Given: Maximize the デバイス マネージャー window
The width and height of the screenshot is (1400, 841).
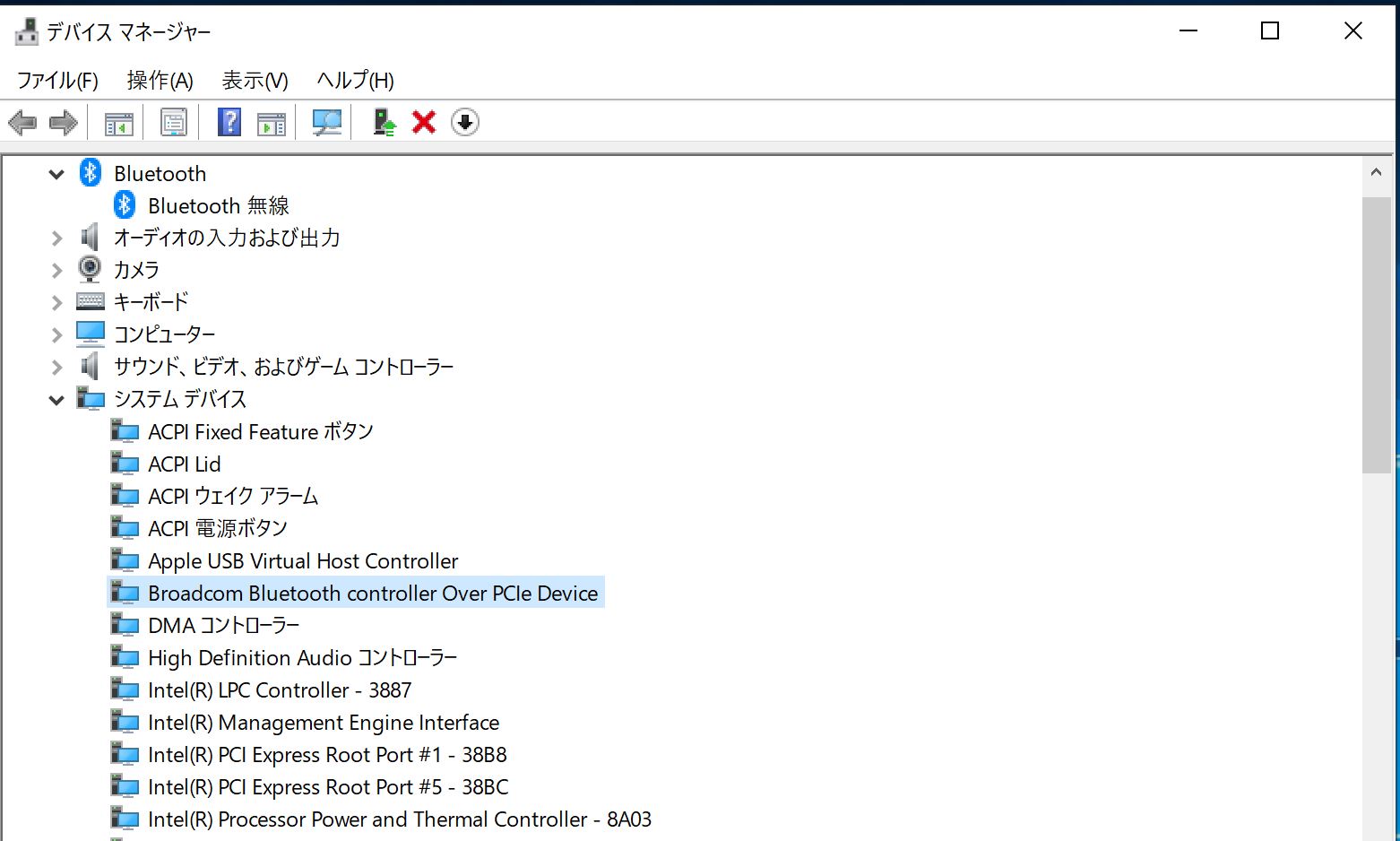Looking at the screenshot, I should 1270,31.
